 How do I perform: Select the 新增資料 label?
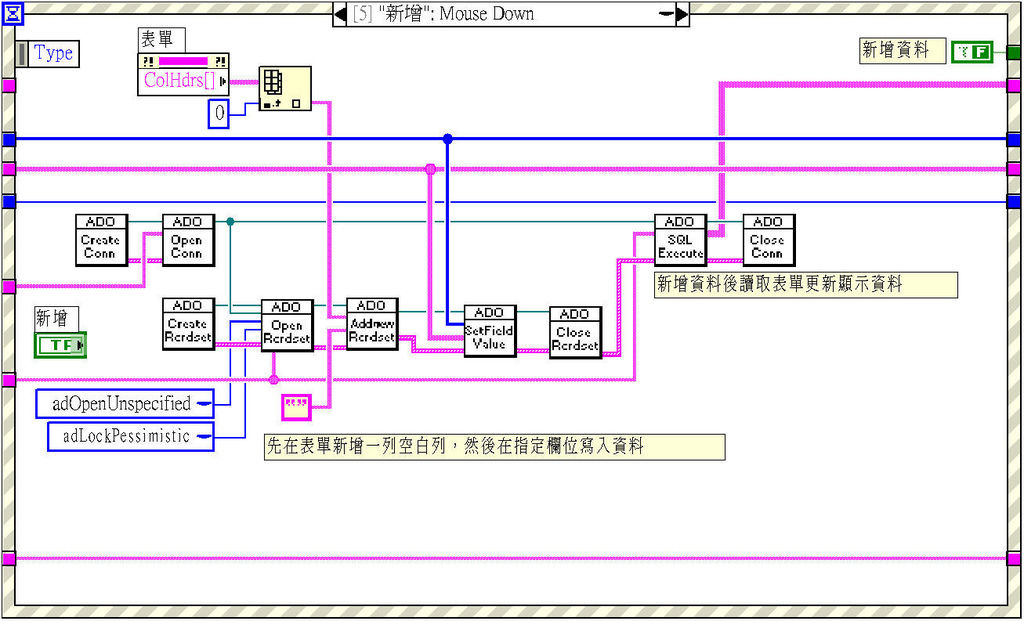coord(902,50)
